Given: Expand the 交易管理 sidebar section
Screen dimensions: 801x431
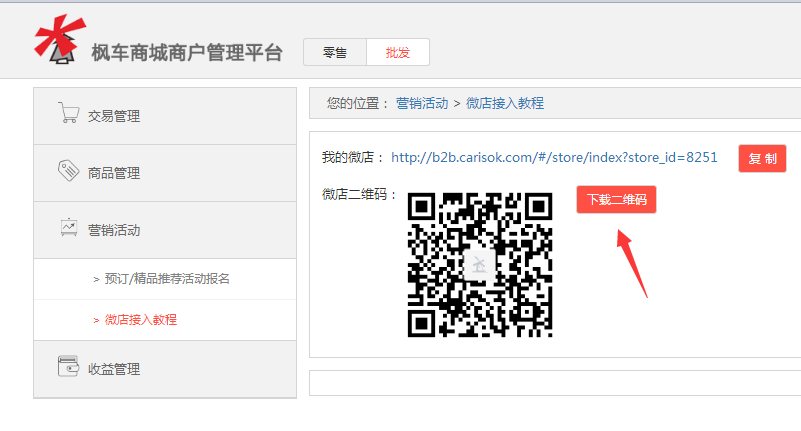Looking at the screenshot, I should tap(165, 116).
